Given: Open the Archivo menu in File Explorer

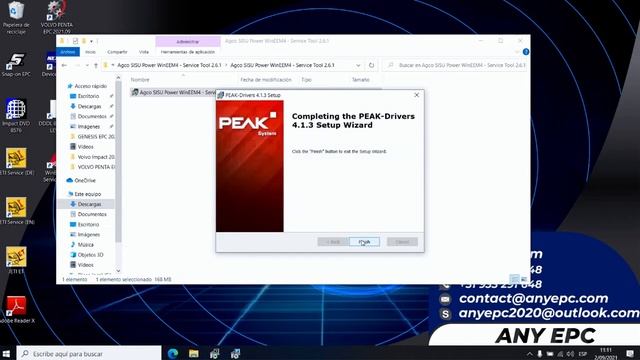Looking at the screenshot, I should (x=68, y=52).
